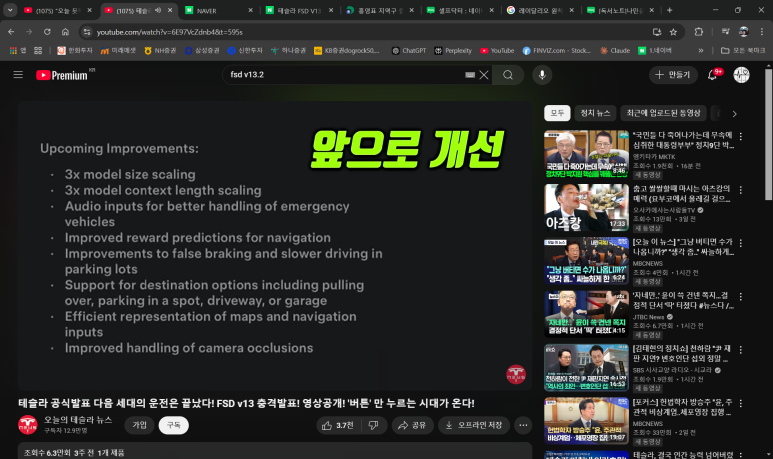Open the Chrome profile avatar
Image resolution: width=773 pixels, height=459 pixels.
743,32
